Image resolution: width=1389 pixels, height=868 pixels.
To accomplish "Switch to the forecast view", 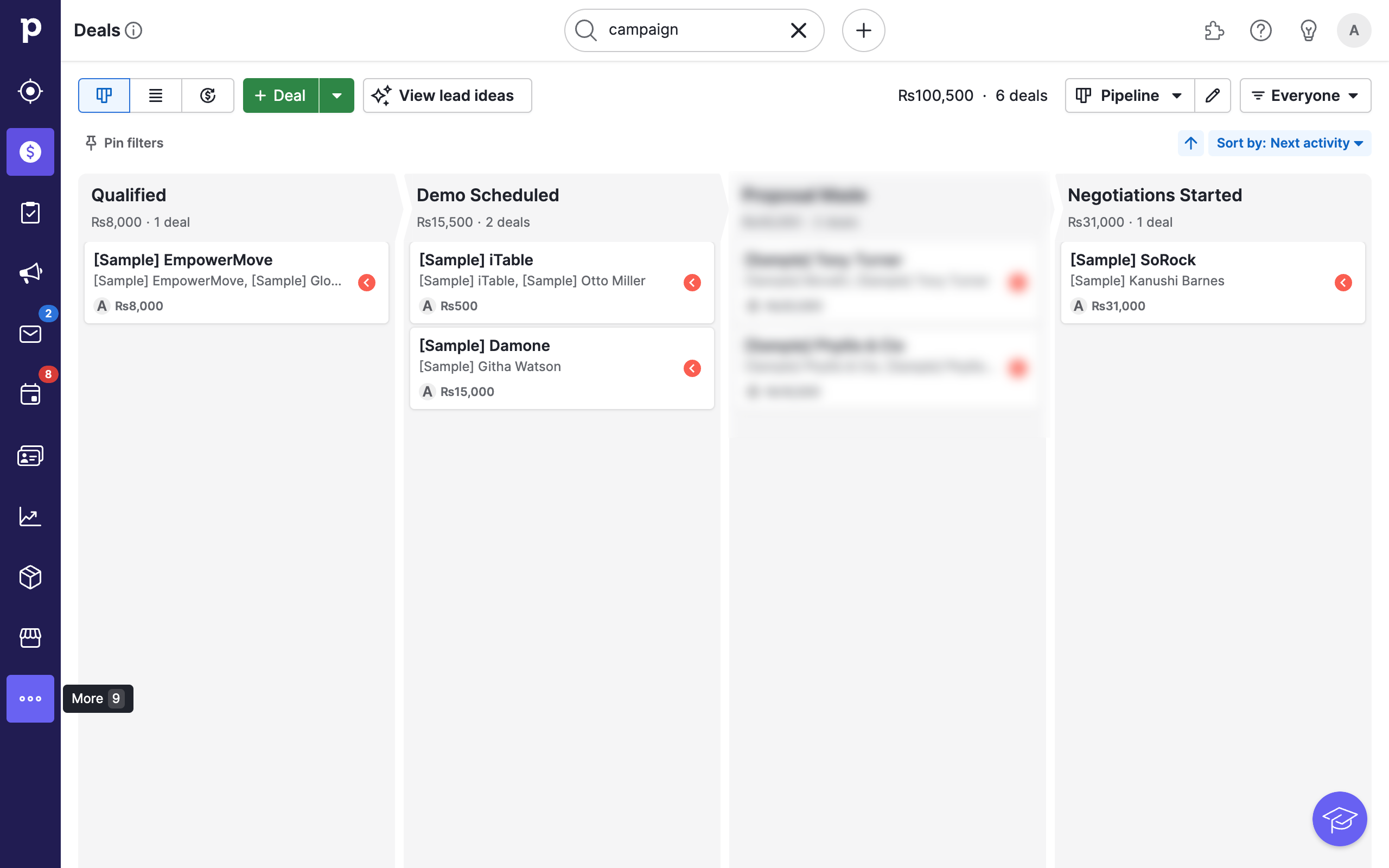I will 208,95.
